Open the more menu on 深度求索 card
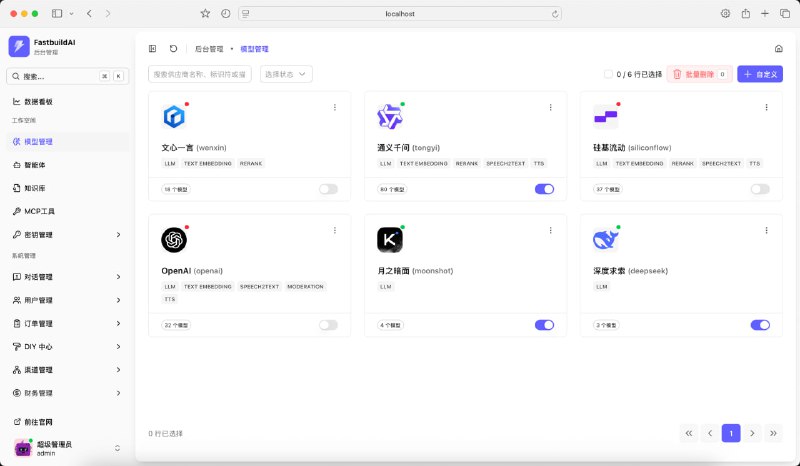 tap(766, 230)
